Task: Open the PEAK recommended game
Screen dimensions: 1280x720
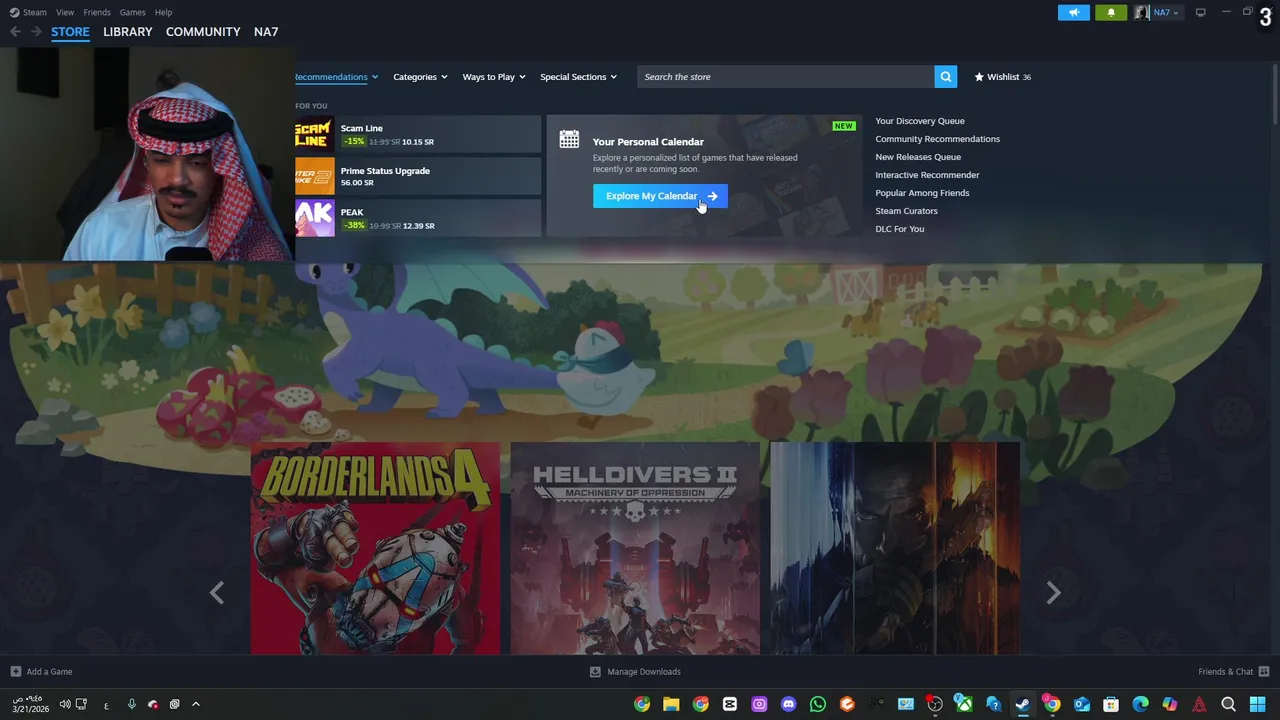Action: [418, 218]
